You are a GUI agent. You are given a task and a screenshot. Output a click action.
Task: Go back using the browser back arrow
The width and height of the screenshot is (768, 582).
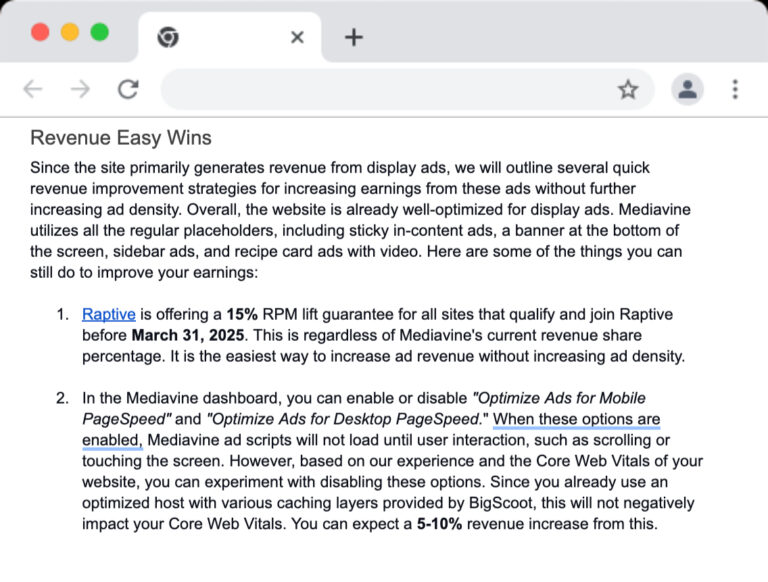[x=33, y=89]
